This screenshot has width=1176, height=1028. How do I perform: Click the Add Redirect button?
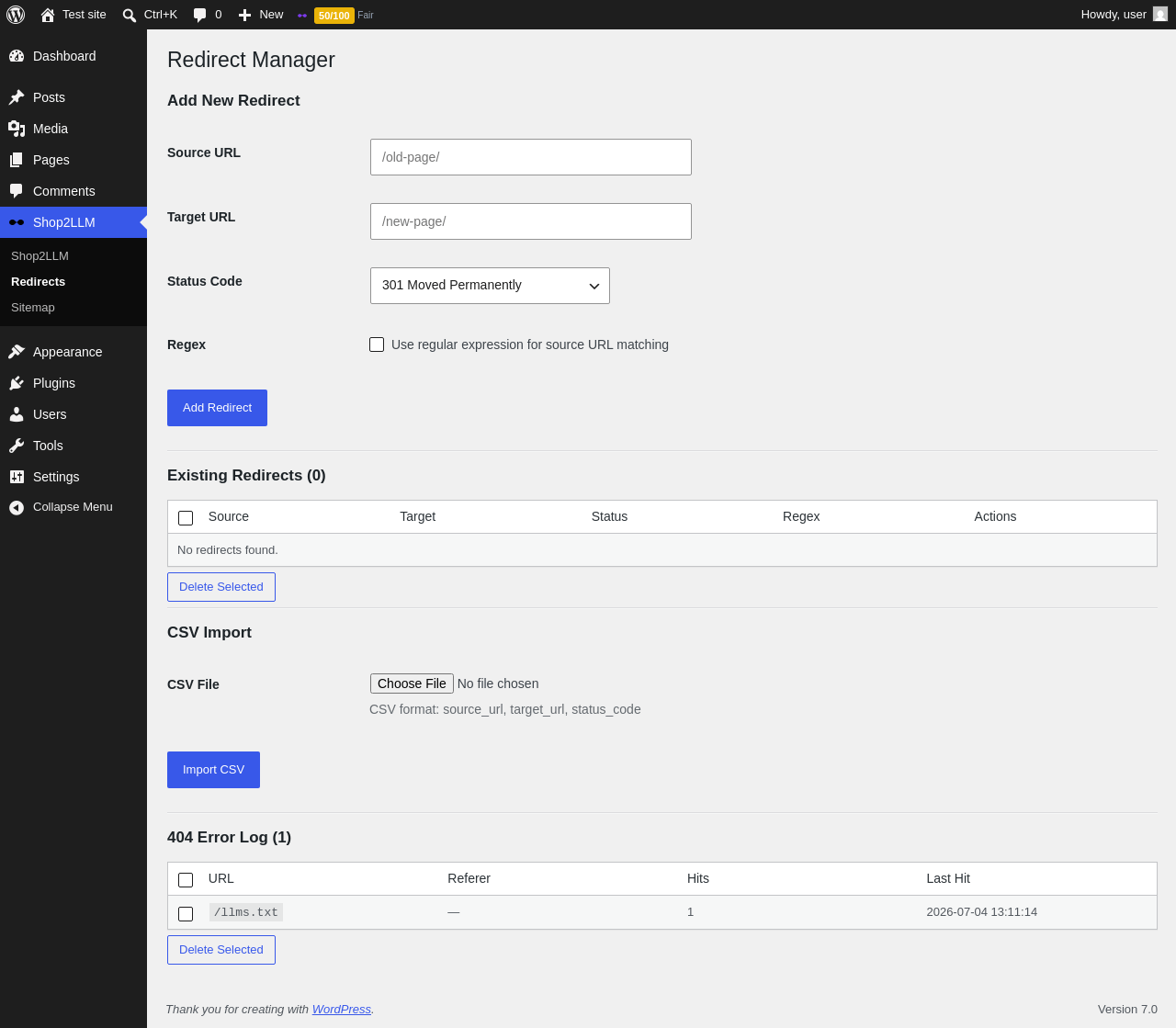(217, 408)
